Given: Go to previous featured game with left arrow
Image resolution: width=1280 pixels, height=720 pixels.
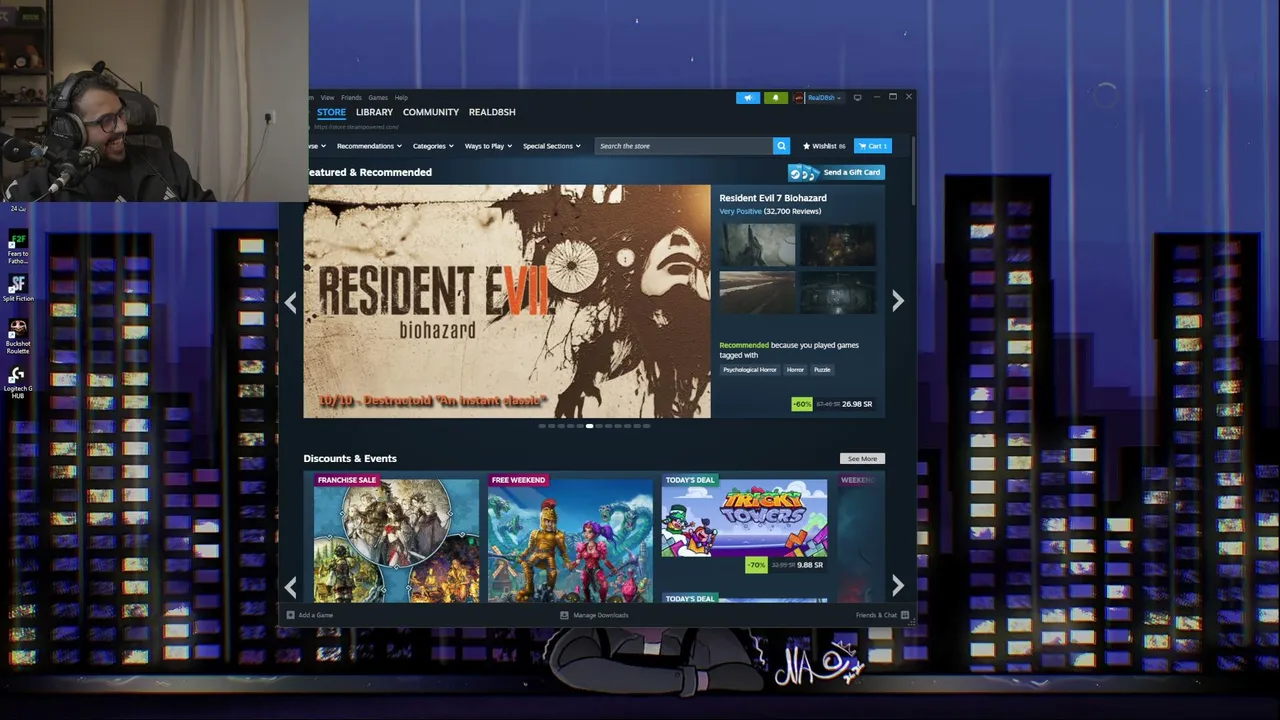Looking at the screenshot, I should [291, 301].
